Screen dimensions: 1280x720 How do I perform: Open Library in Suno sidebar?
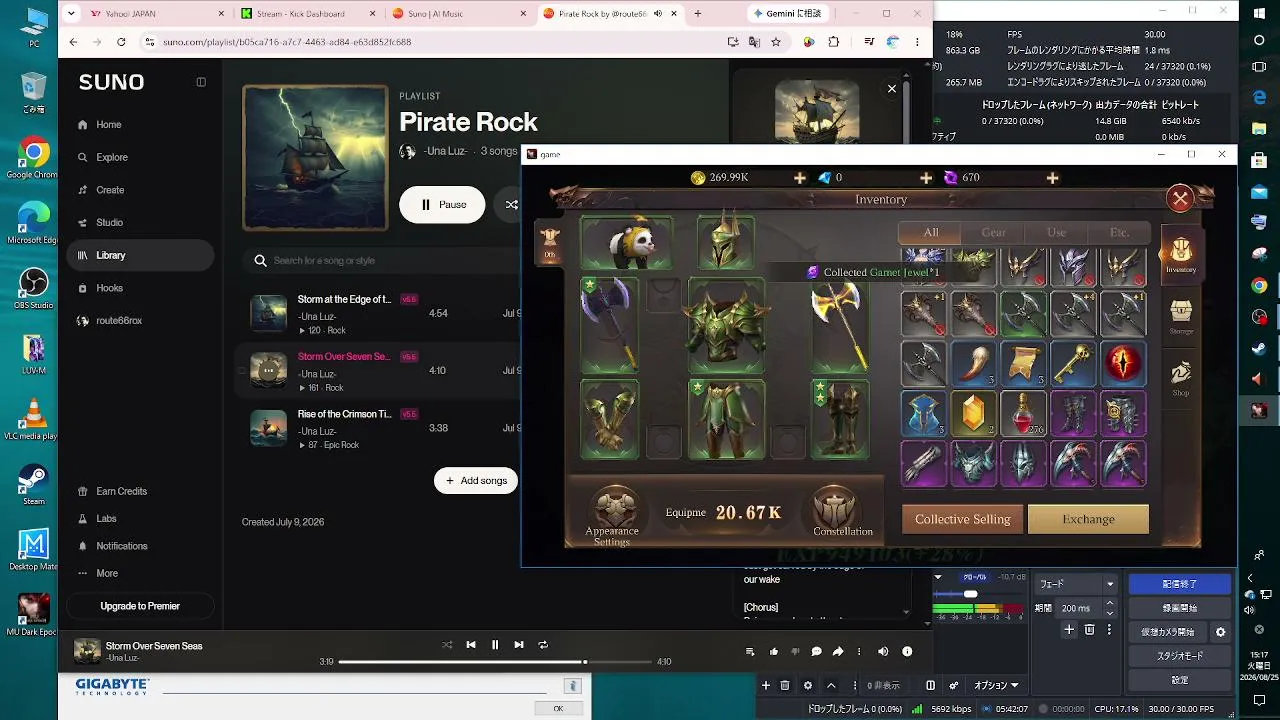click(x=140, y=255)
